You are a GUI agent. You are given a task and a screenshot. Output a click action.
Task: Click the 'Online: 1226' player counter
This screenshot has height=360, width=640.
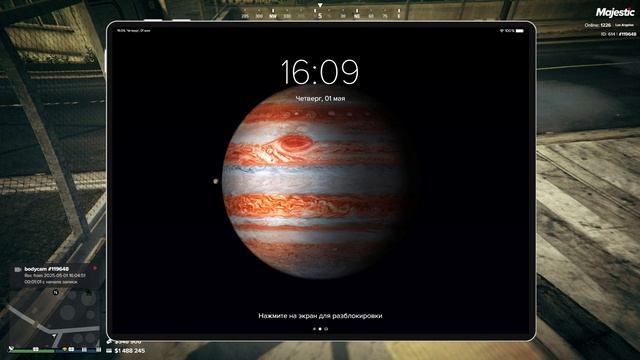598,25
